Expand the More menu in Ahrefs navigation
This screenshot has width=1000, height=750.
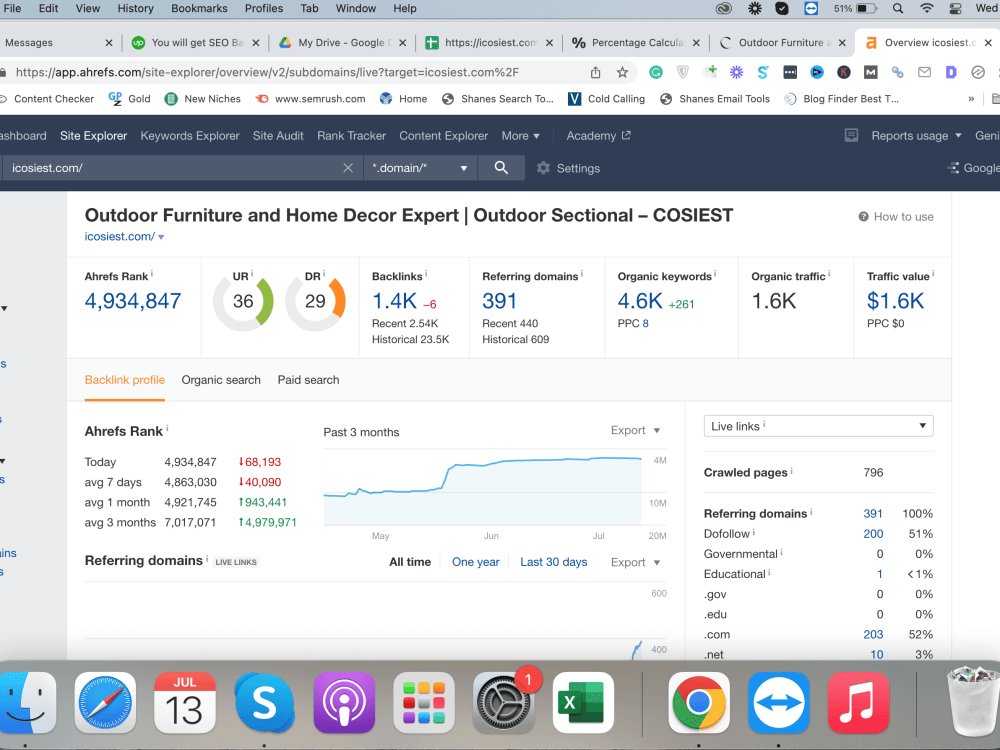(520, 136)
